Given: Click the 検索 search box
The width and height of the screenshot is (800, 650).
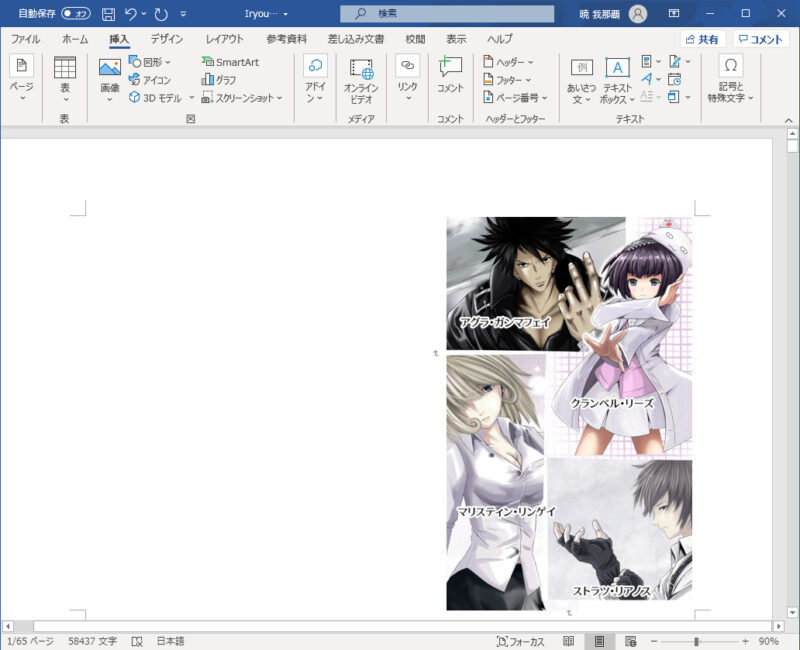Looking at the screenshot, I should tap(447, 14).
